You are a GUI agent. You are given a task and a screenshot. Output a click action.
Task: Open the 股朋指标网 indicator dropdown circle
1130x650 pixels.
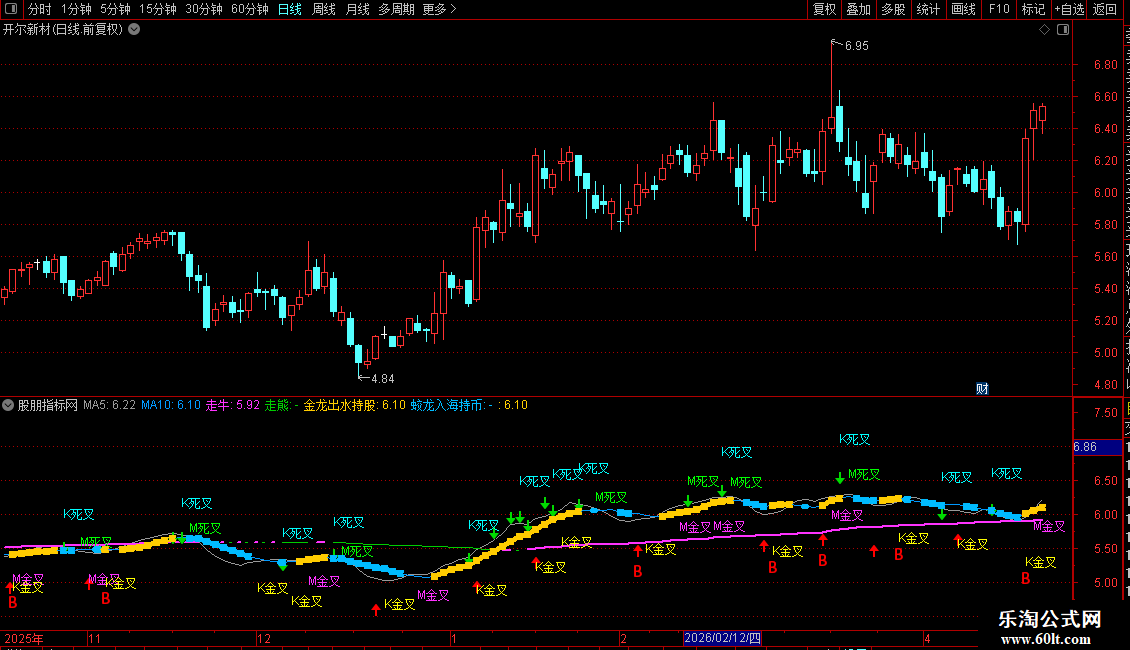point(8,405)
